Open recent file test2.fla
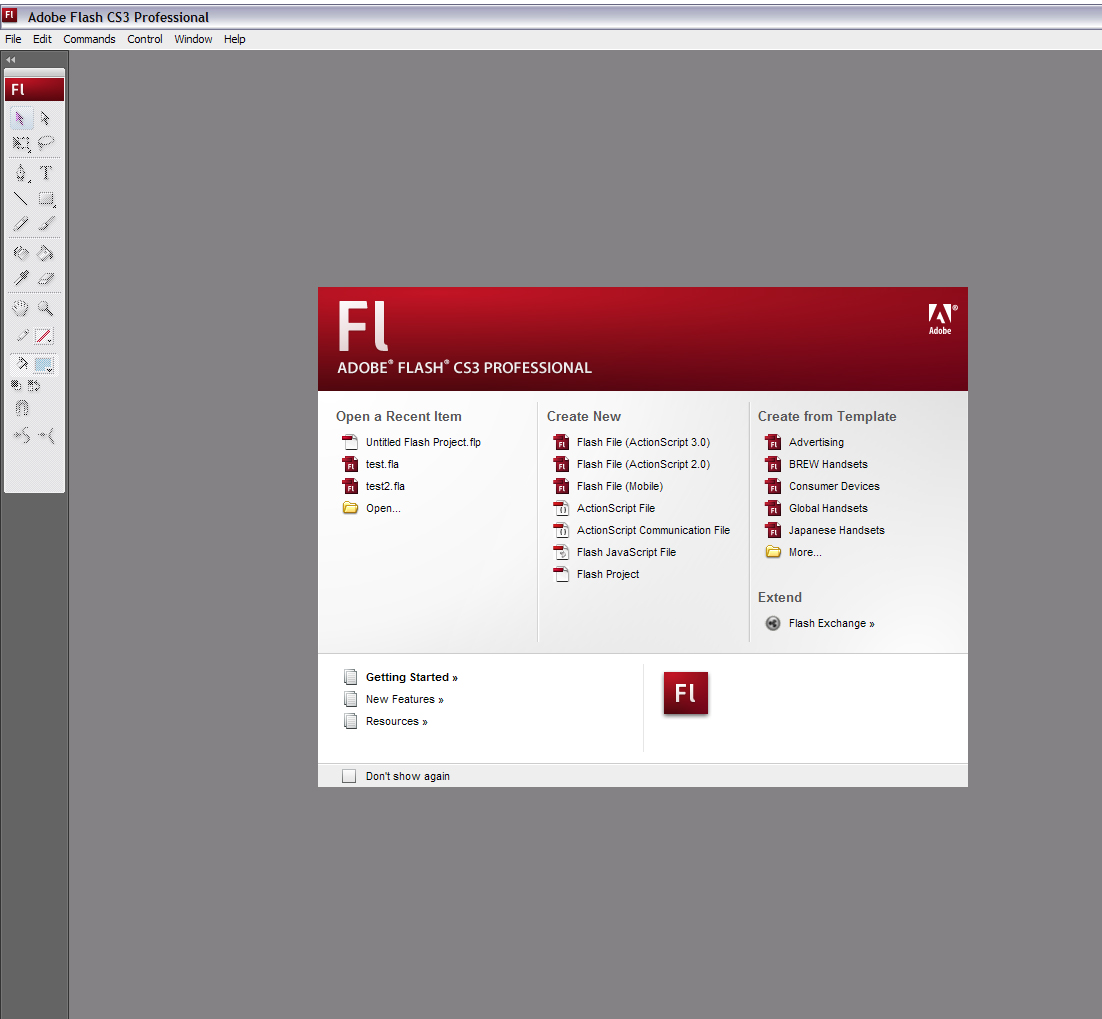This screenshot has height=1019, width=1102. pos(373,486)
